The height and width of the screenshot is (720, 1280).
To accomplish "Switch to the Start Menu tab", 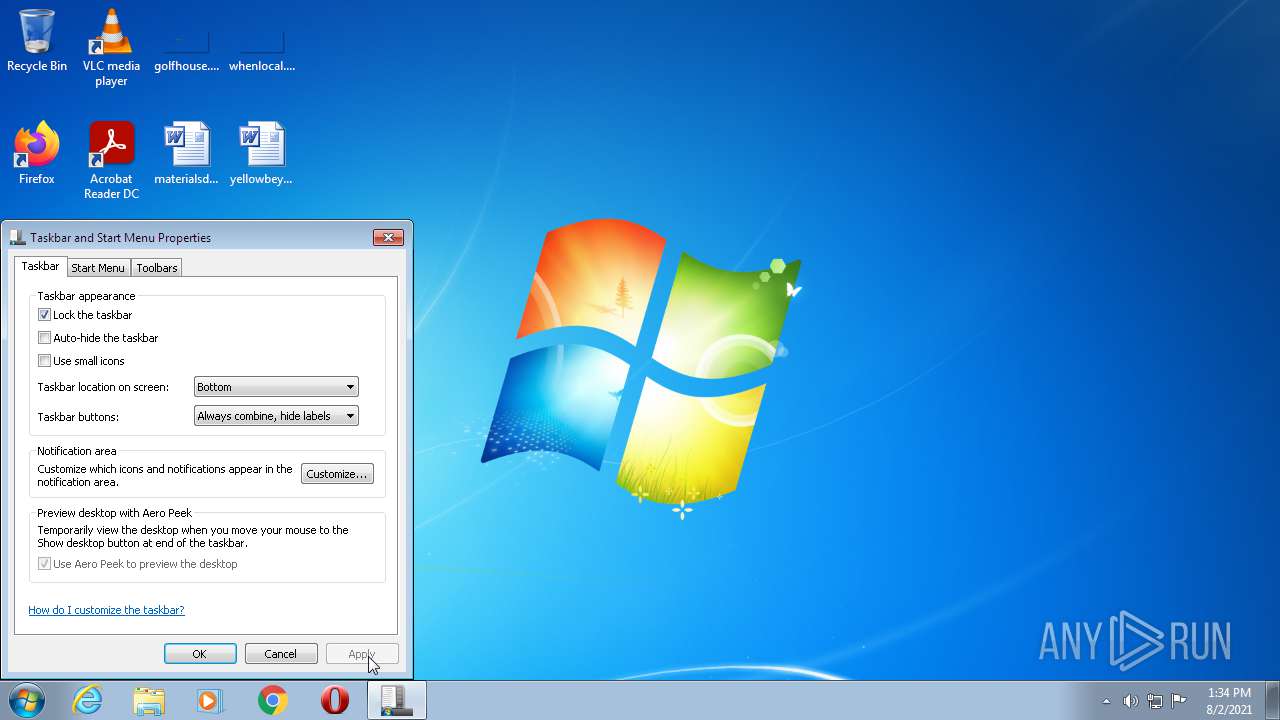I will click(x=98, y=268).
